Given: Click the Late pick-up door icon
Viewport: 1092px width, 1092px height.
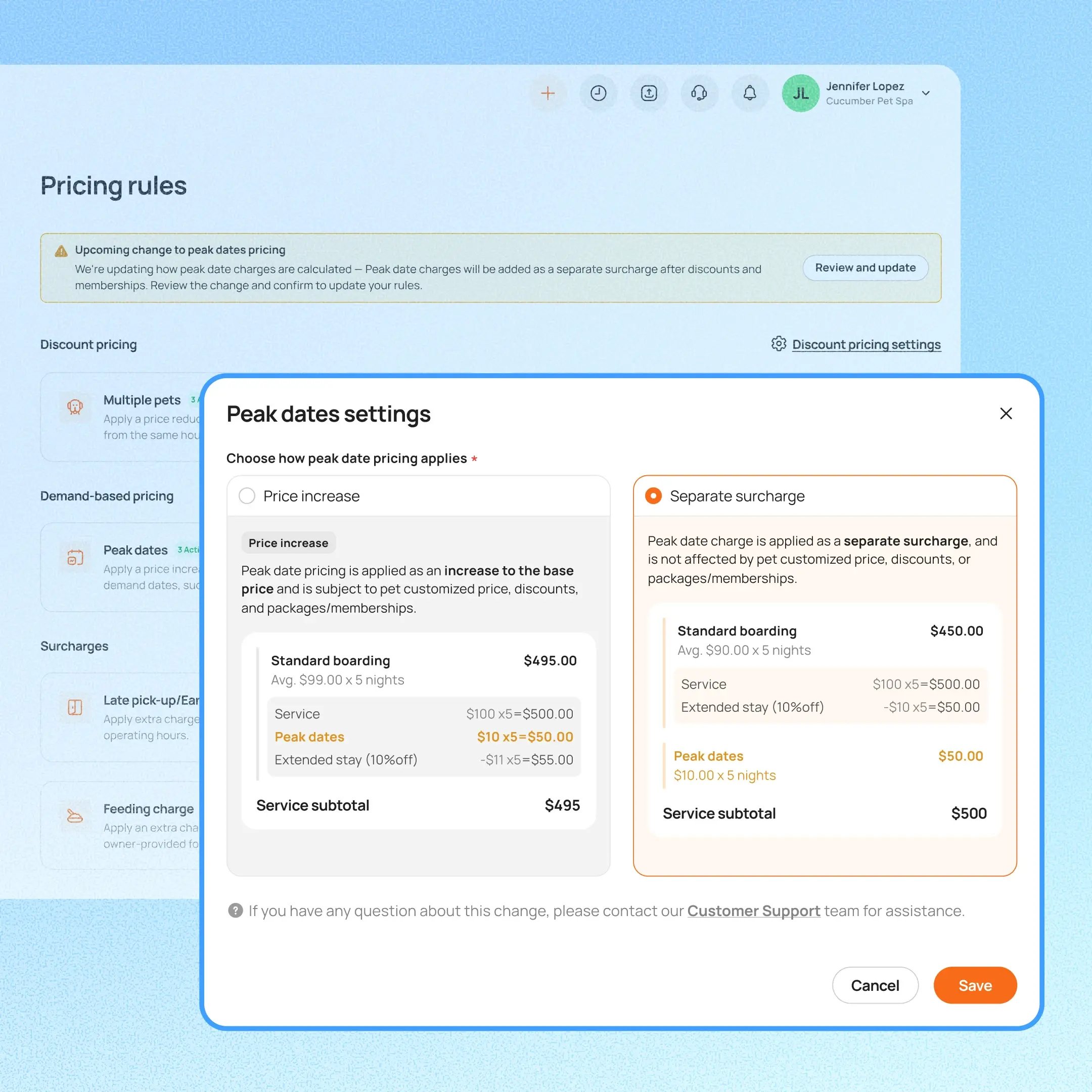Looking at the screenshot, I should [75, 707].
